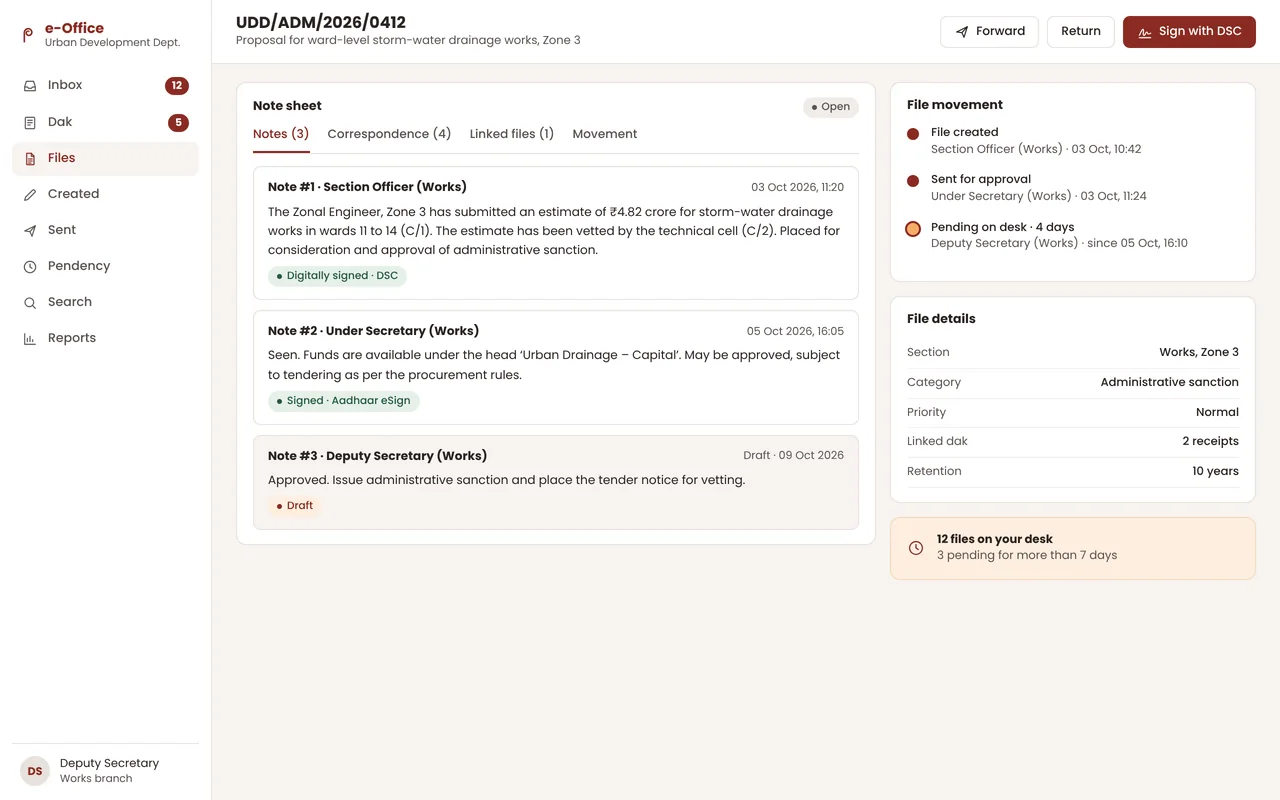Sign the file with DSC
The image size is (1280, 800).
(x=1189, y=32)
